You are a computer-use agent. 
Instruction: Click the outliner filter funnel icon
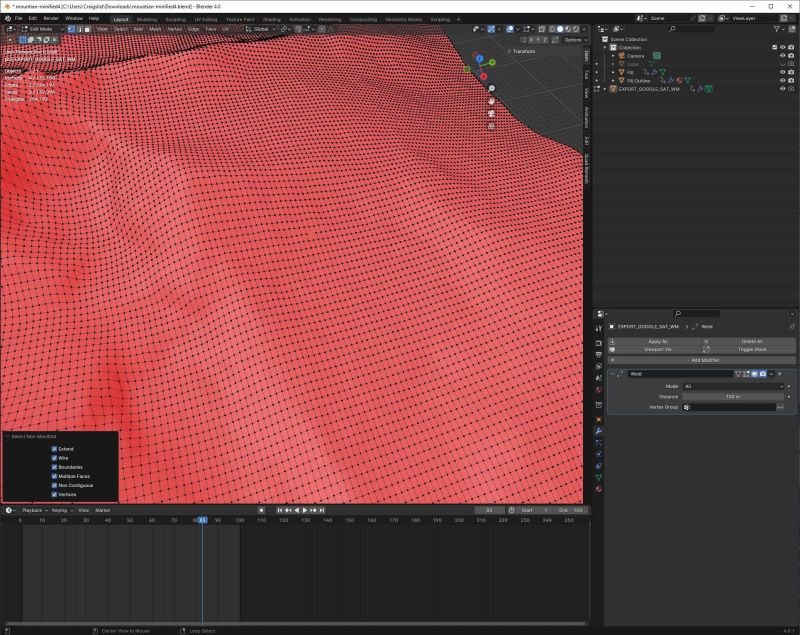tap(777, 30)
